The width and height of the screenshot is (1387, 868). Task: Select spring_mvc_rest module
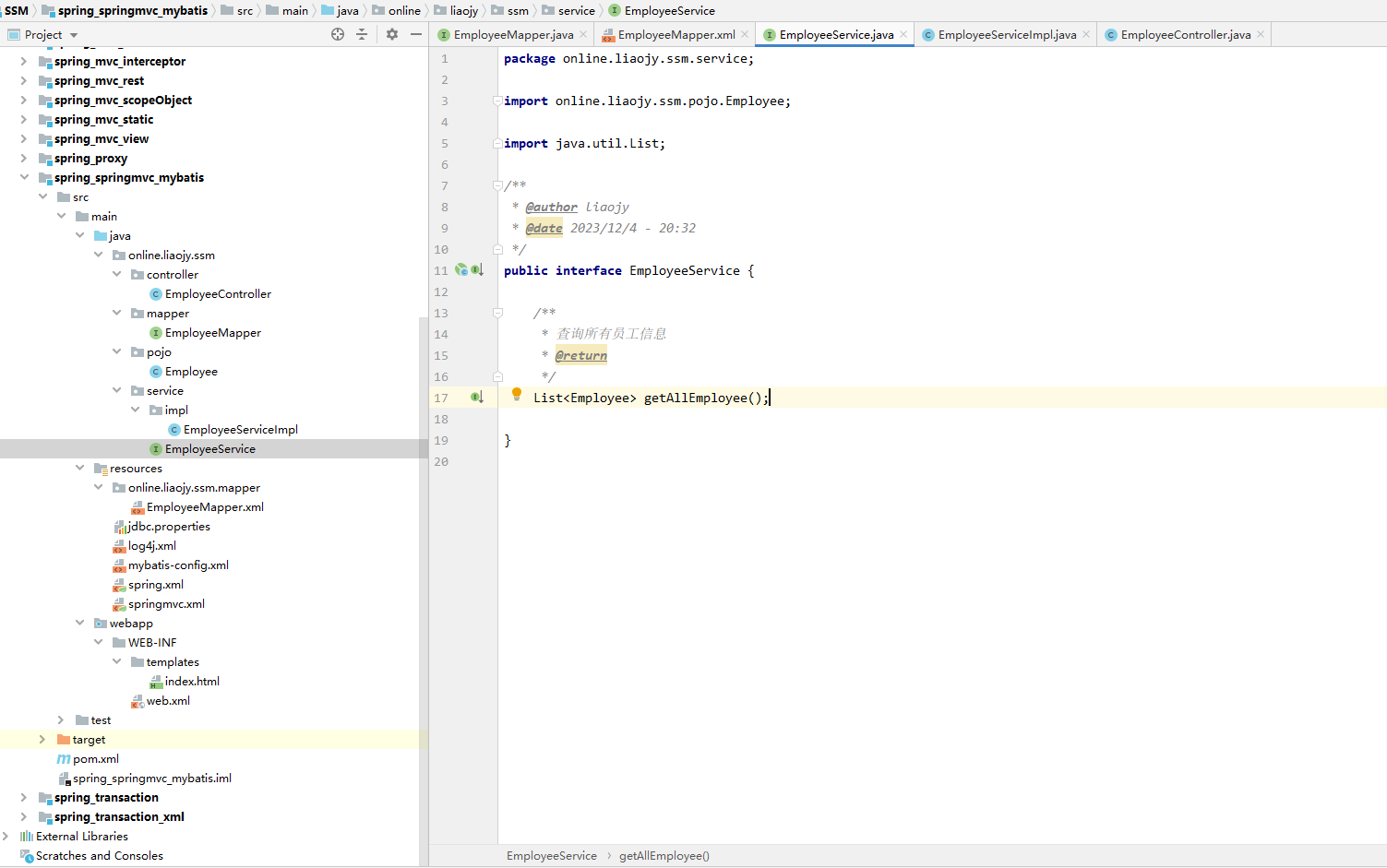pos(99,80)
